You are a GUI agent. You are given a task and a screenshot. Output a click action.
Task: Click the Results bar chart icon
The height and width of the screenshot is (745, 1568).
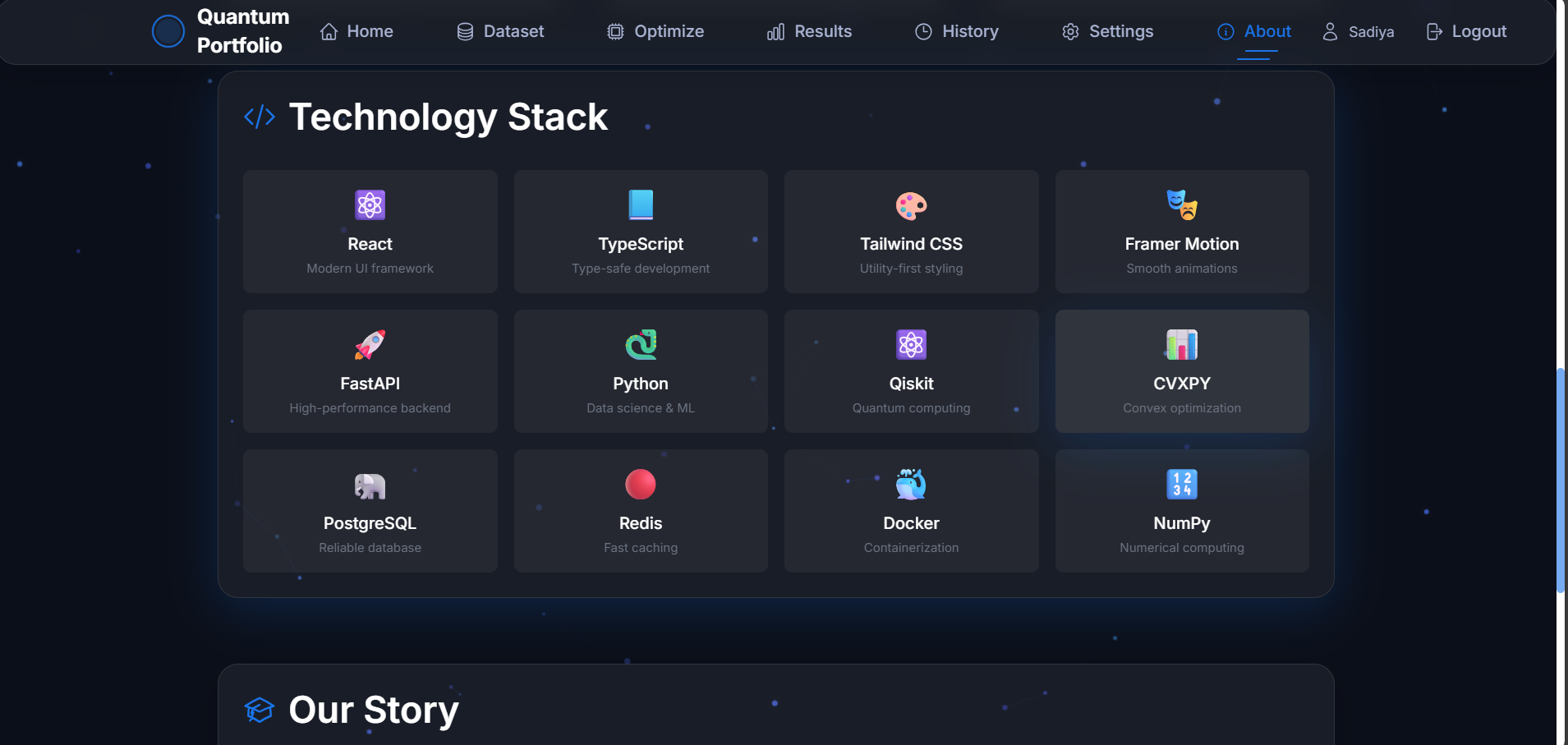[775, 32]
